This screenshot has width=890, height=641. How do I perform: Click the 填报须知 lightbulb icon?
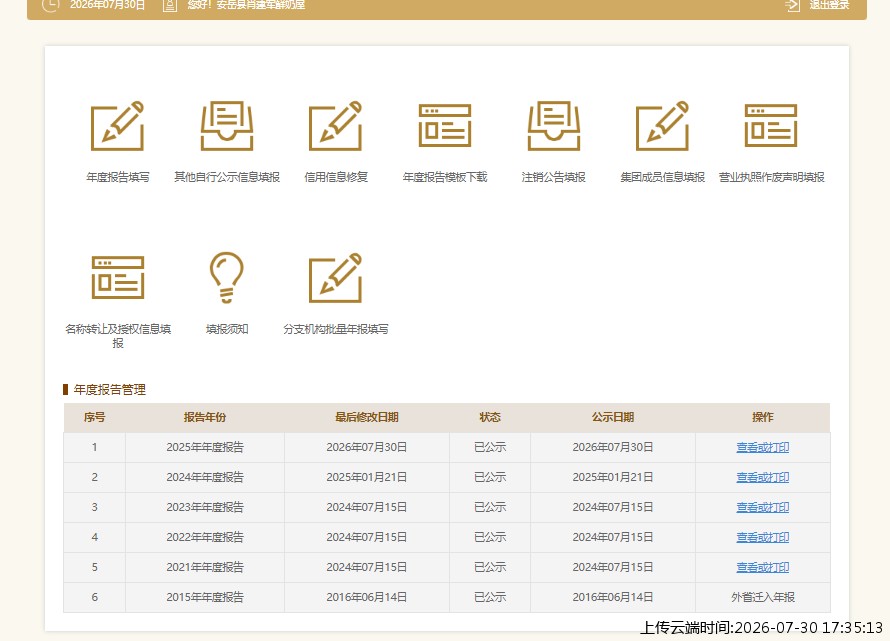[226, 278]
